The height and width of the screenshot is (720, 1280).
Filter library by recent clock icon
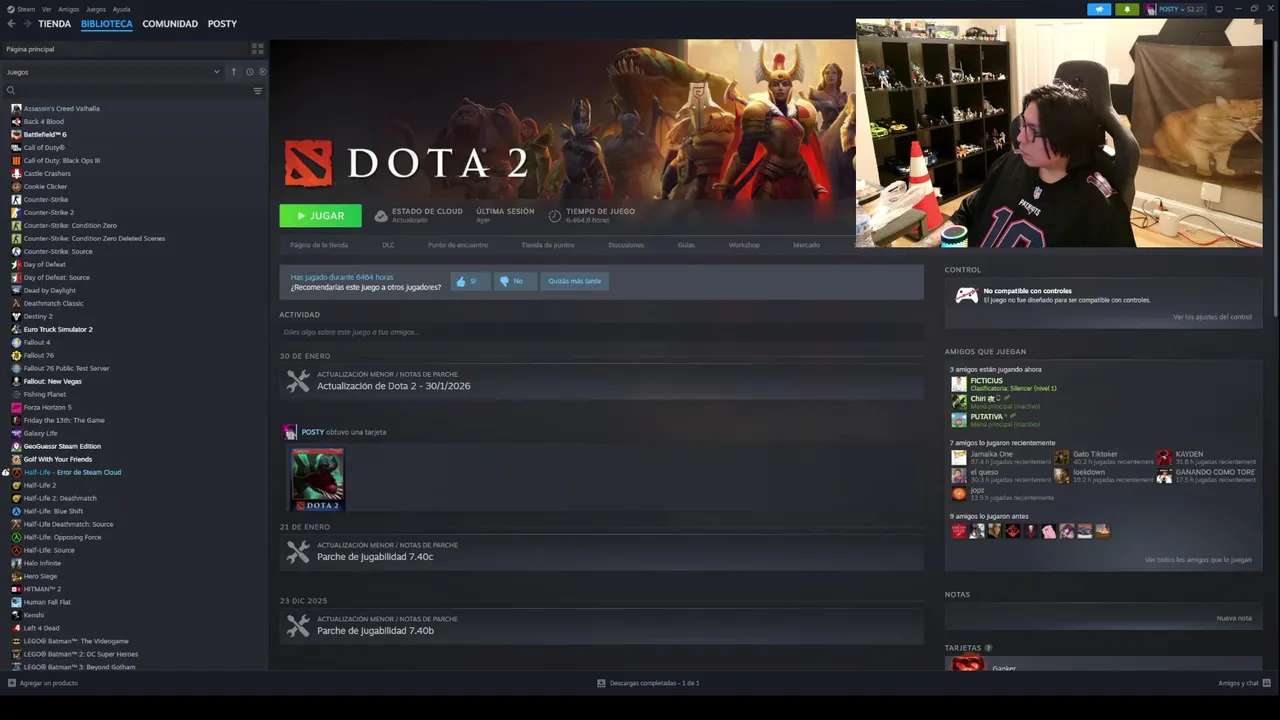(249, 72)
